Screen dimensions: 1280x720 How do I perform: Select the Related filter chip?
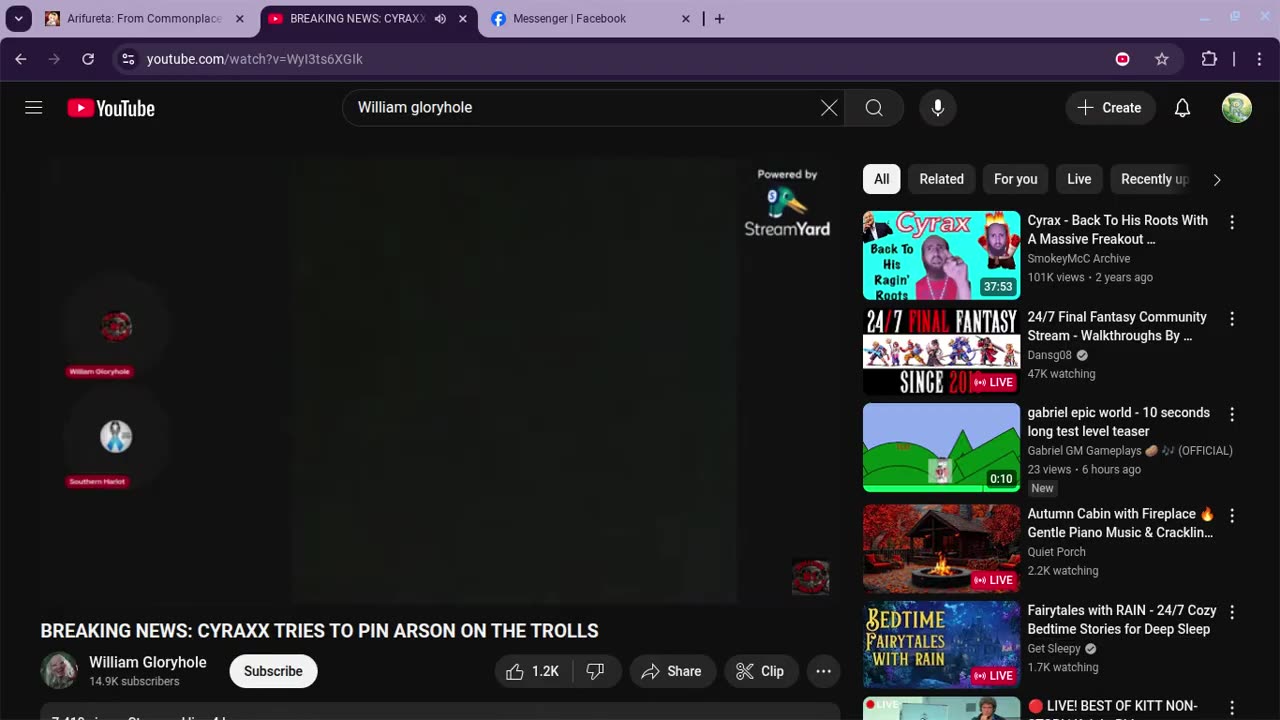[942, 179]
